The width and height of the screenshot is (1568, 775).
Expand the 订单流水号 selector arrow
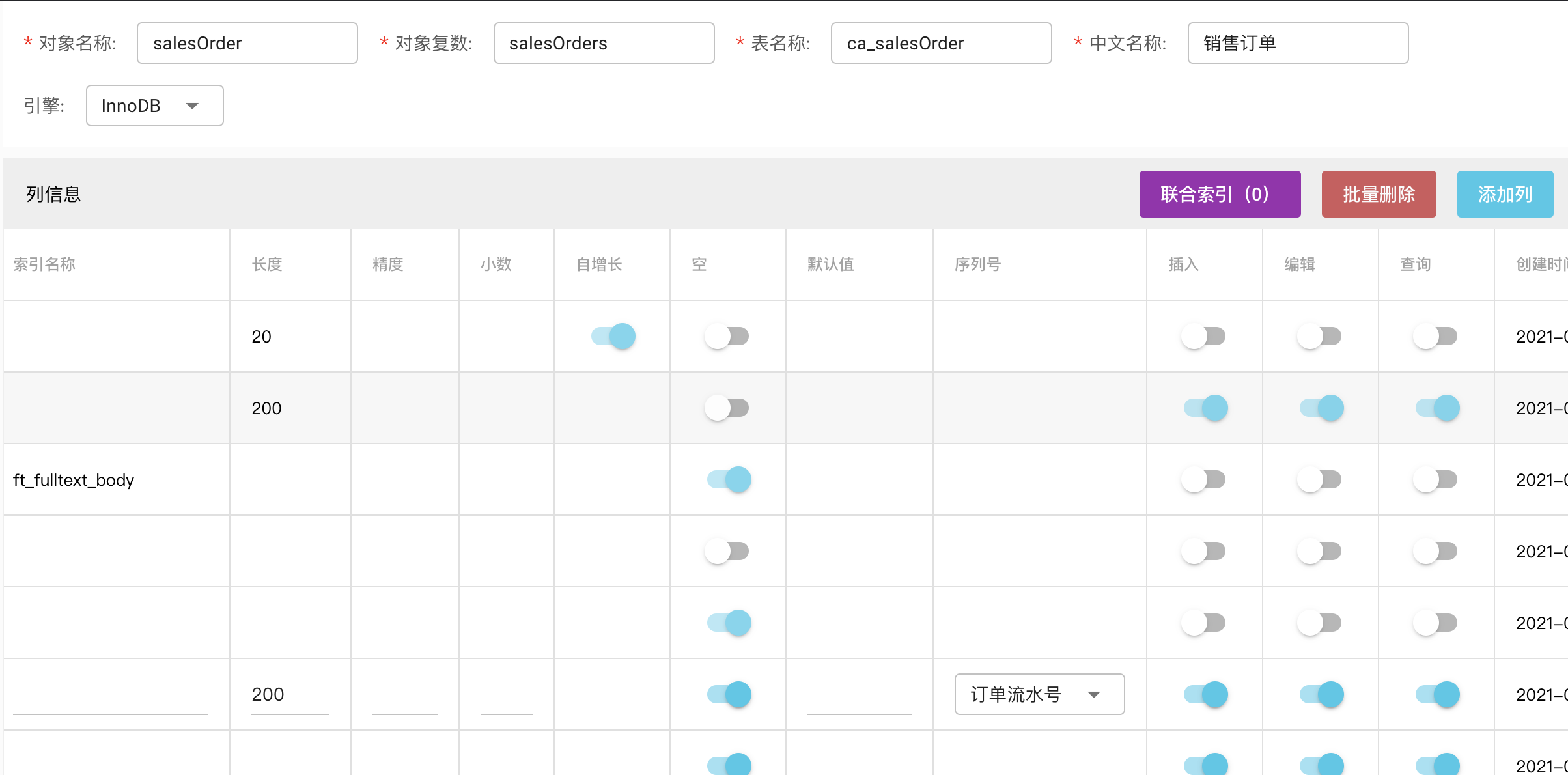click(x=1095, y=694)
